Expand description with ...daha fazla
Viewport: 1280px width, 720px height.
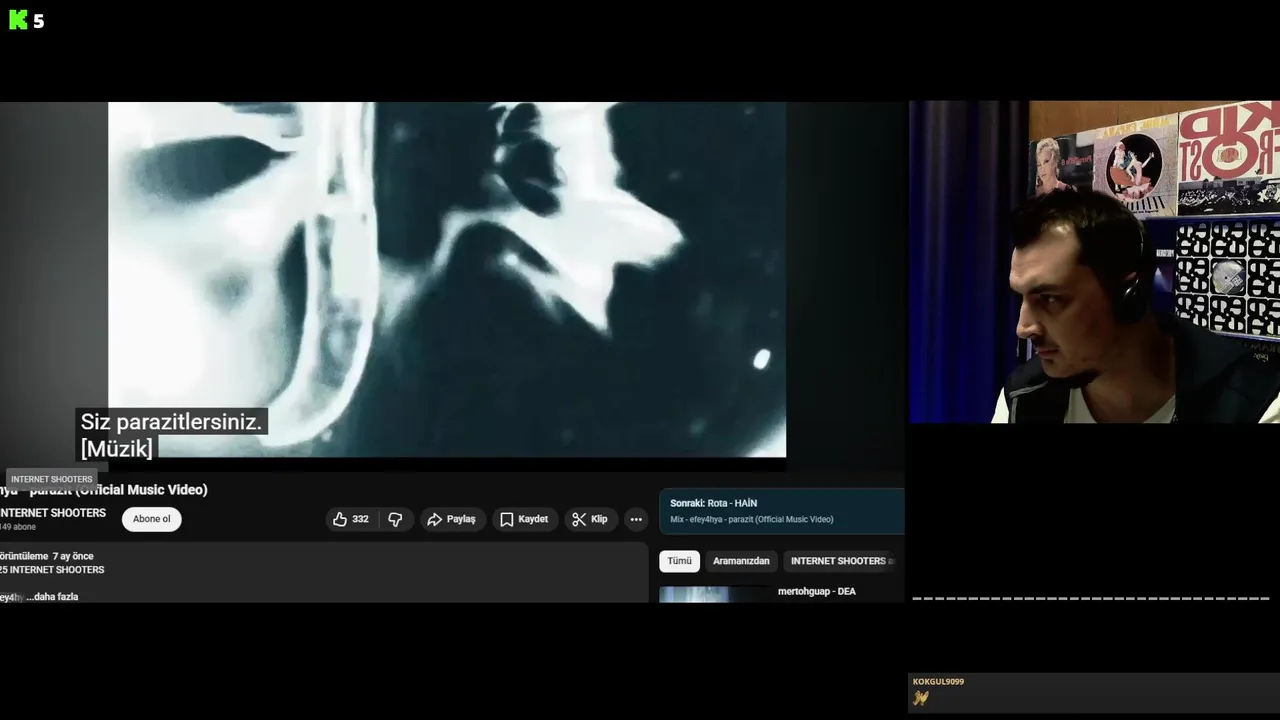(x=52, y=597)
